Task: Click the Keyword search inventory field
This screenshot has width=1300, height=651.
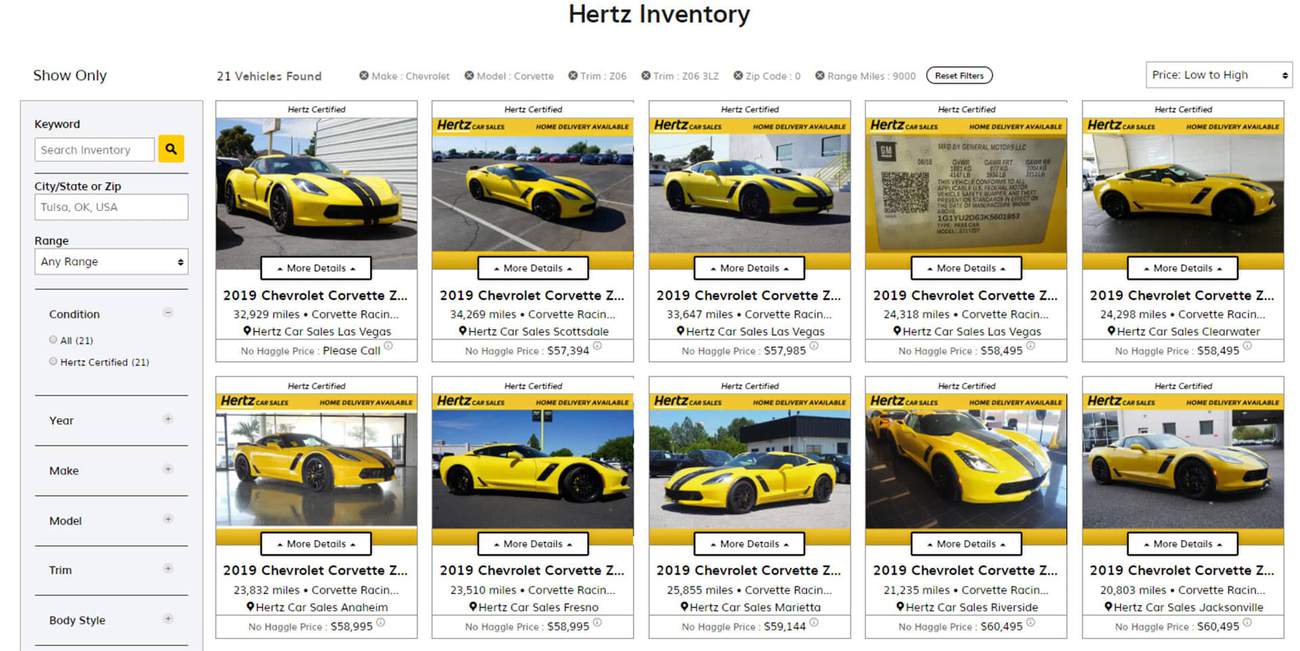Action: point(95,150)
